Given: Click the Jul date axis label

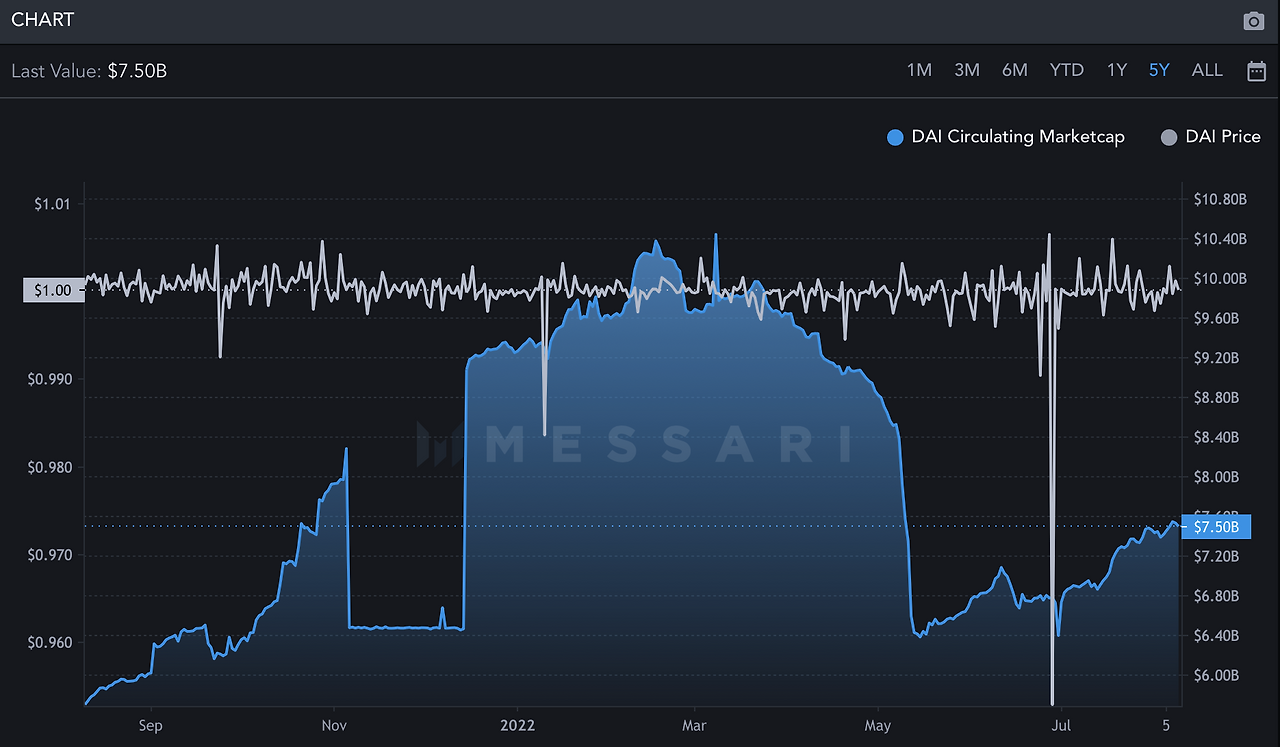Looking at the screenshot, I should tap(1060, 725).
